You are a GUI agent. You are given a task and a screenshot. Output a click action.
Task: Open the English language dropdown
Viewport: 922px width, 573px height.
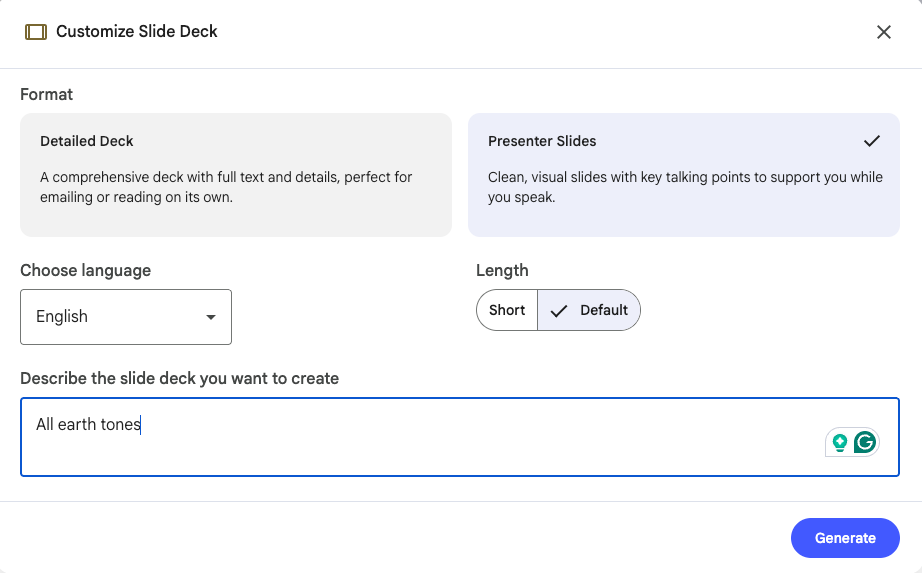pyautogui.click(x=126, y=317)
